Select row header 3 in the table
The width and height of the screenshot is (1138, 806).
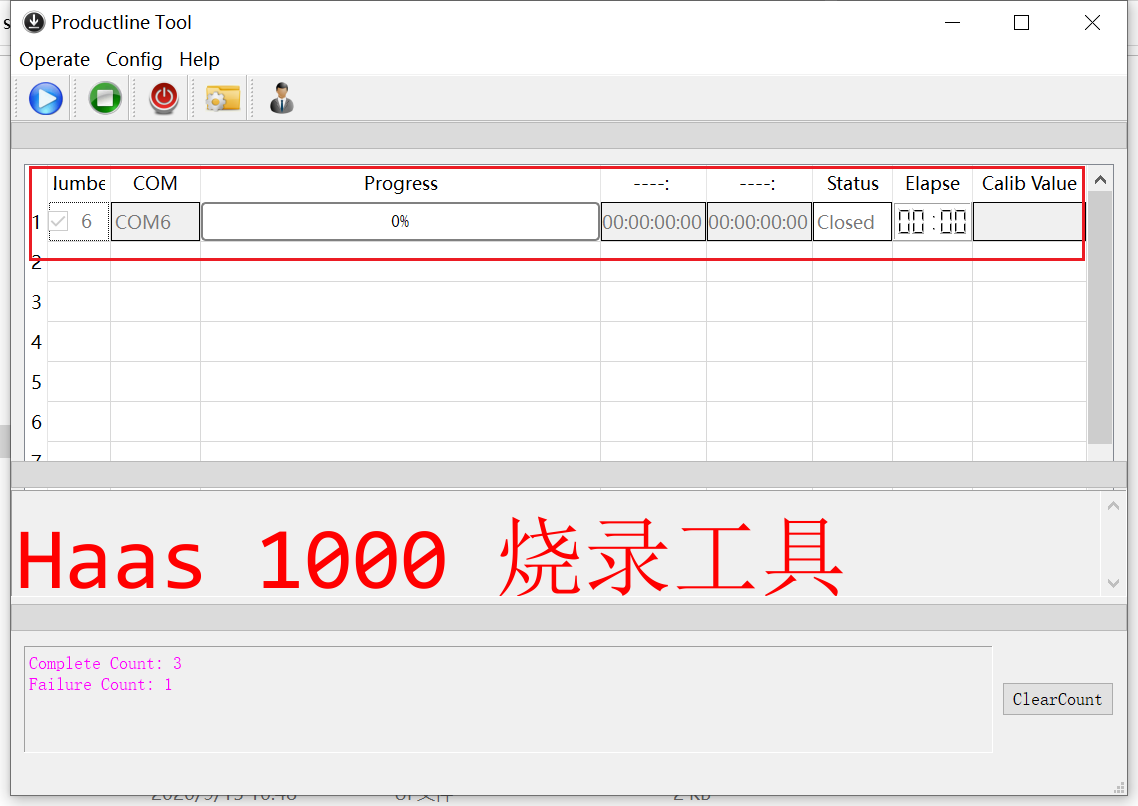point(36,302)
